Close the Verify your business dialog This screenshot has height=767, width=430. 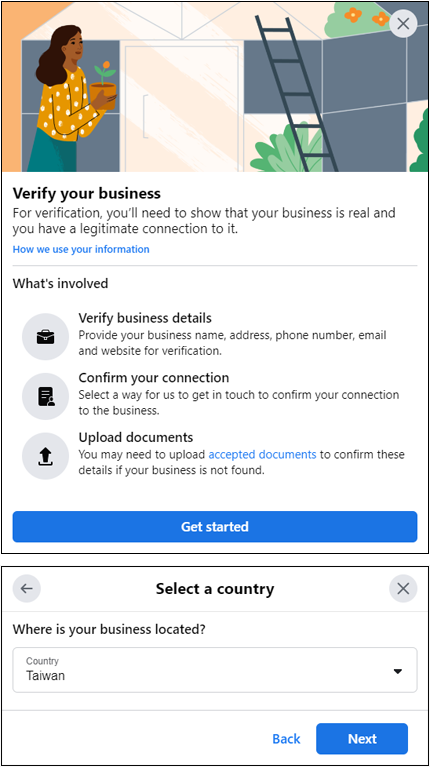(x=403, y=24)
